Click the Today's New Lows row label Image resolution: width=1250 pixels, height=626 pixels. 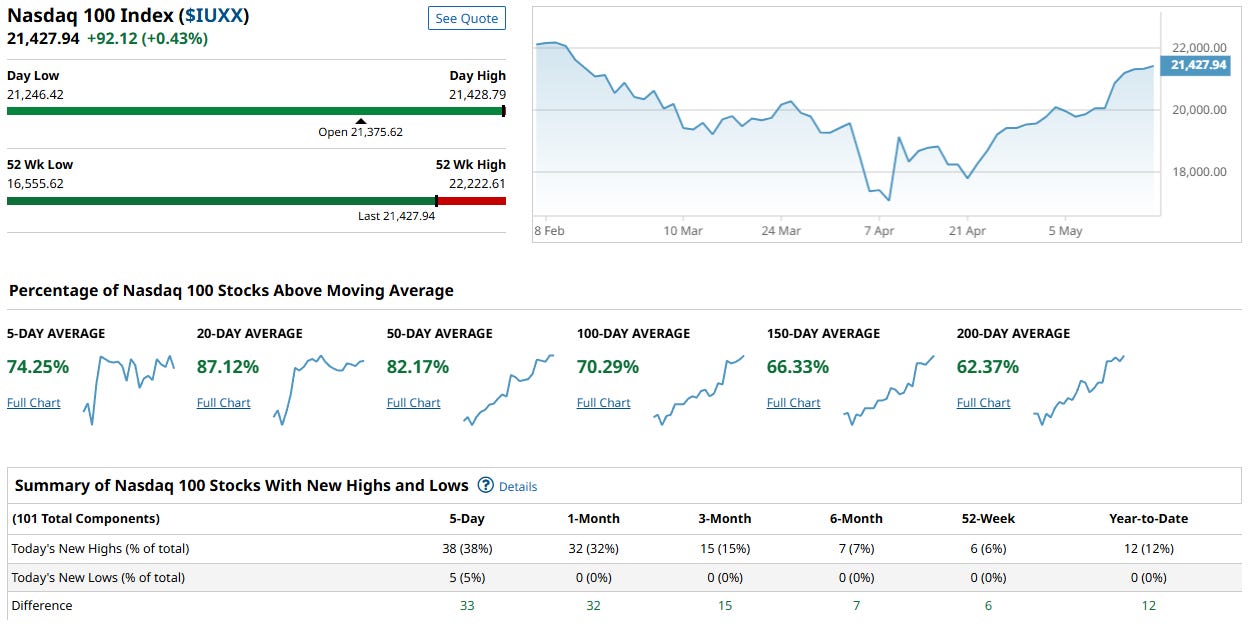pyautogui.click(x=98, y=577)
